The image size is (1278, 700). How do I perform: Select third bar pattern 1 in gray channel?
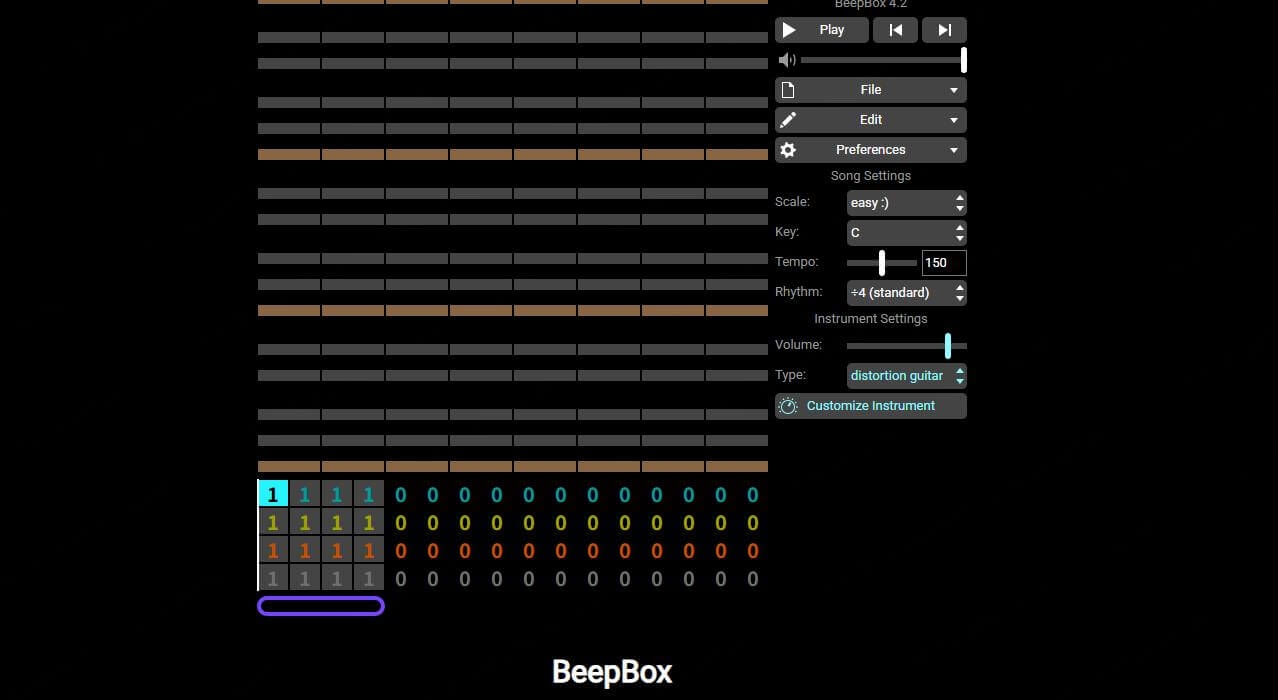(x=337, y=578)
